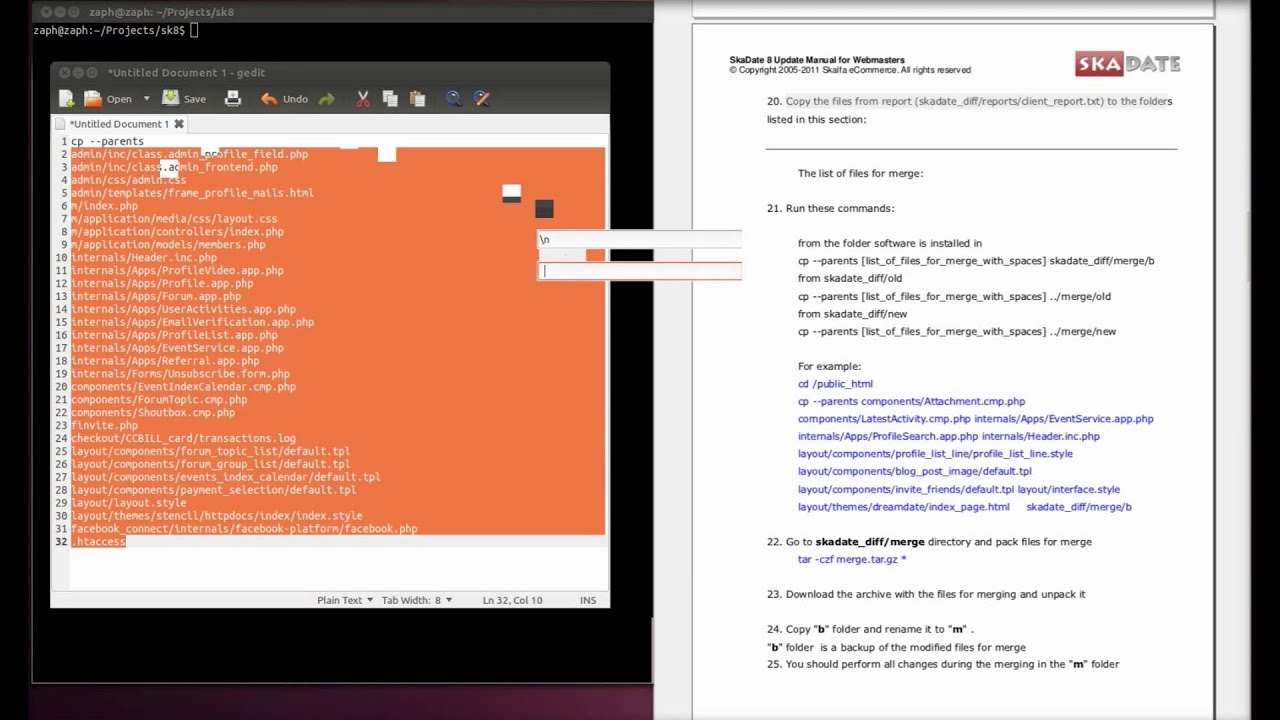Click line m/application/models/members.php
This screenshot has height=720, width=1280.
[168, 245]
